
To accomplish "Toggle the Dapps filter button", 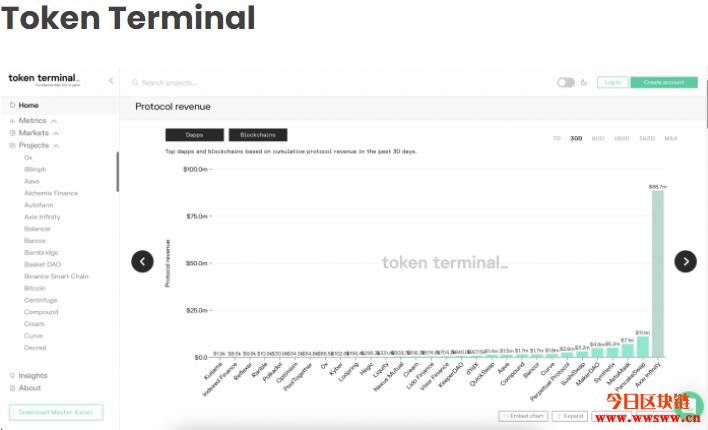I will click(195, 135).
